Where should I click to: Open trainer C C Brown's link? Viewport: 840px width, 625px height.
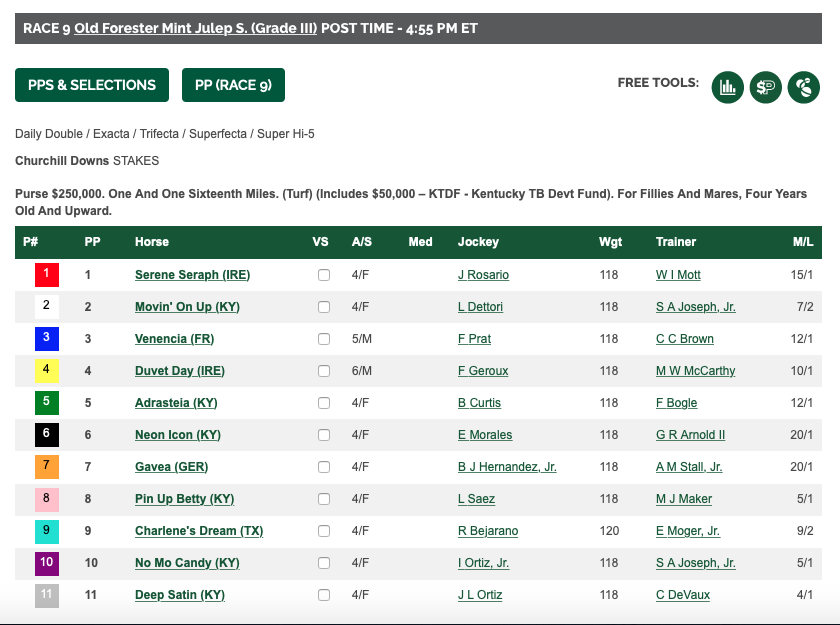[685, 339]
